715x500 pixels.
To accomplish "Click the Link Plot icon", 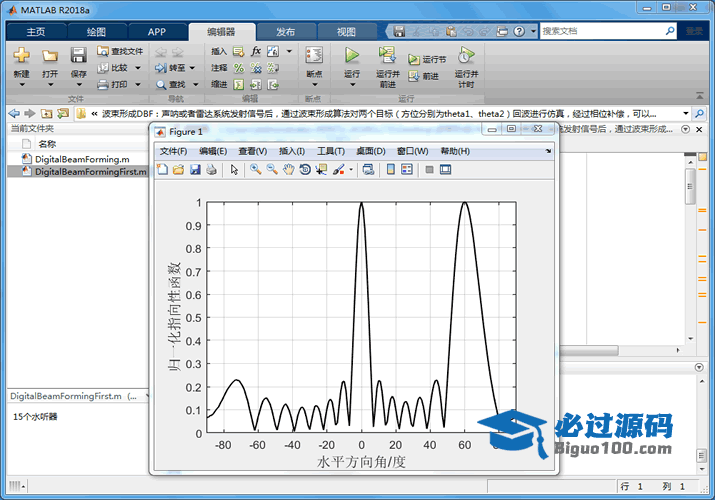I will [x=368, y=170].
